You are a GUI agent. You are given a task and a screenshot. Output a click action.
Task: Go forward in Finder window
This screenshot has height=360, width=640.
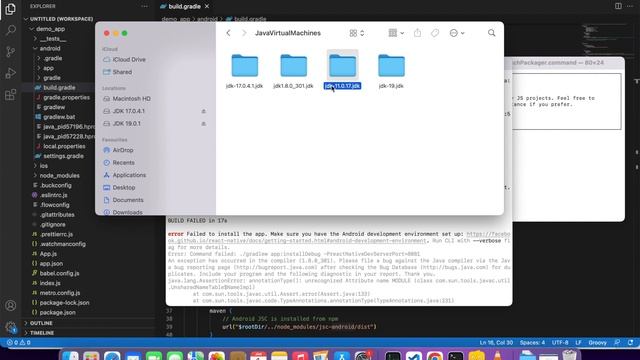coord(244,33)
